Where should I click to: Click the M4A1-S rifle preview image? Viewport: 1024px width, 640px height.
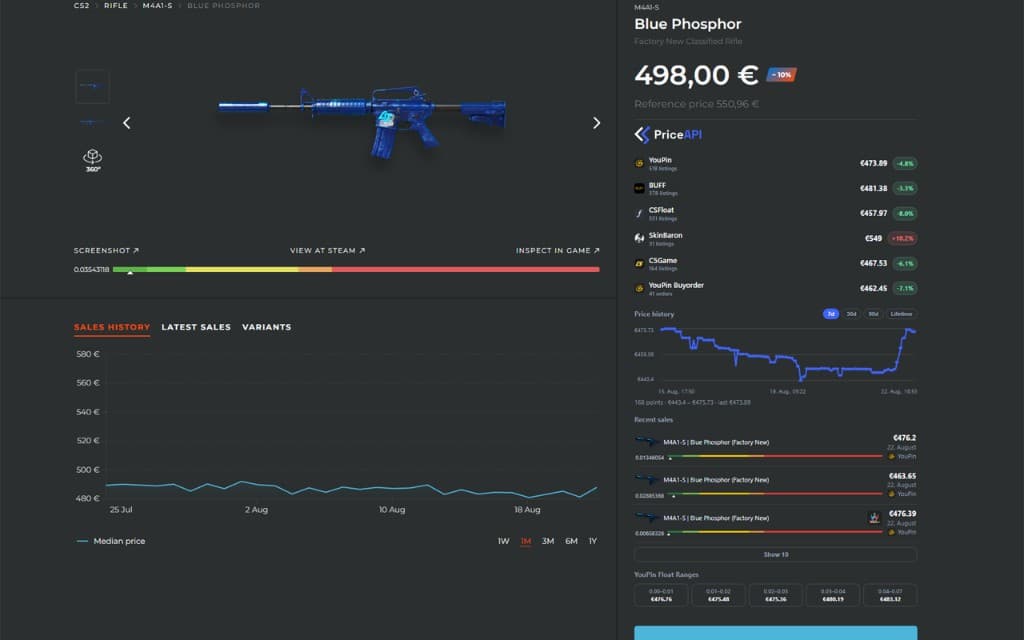pos(362,121)
